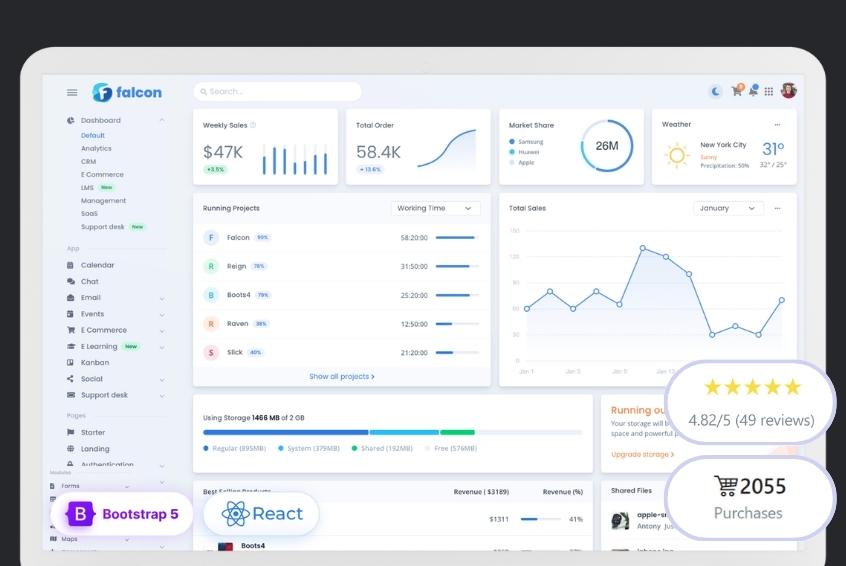Click the Dashboard pie chart icon
The image size is (846, 566).
(x=71, y=120)
